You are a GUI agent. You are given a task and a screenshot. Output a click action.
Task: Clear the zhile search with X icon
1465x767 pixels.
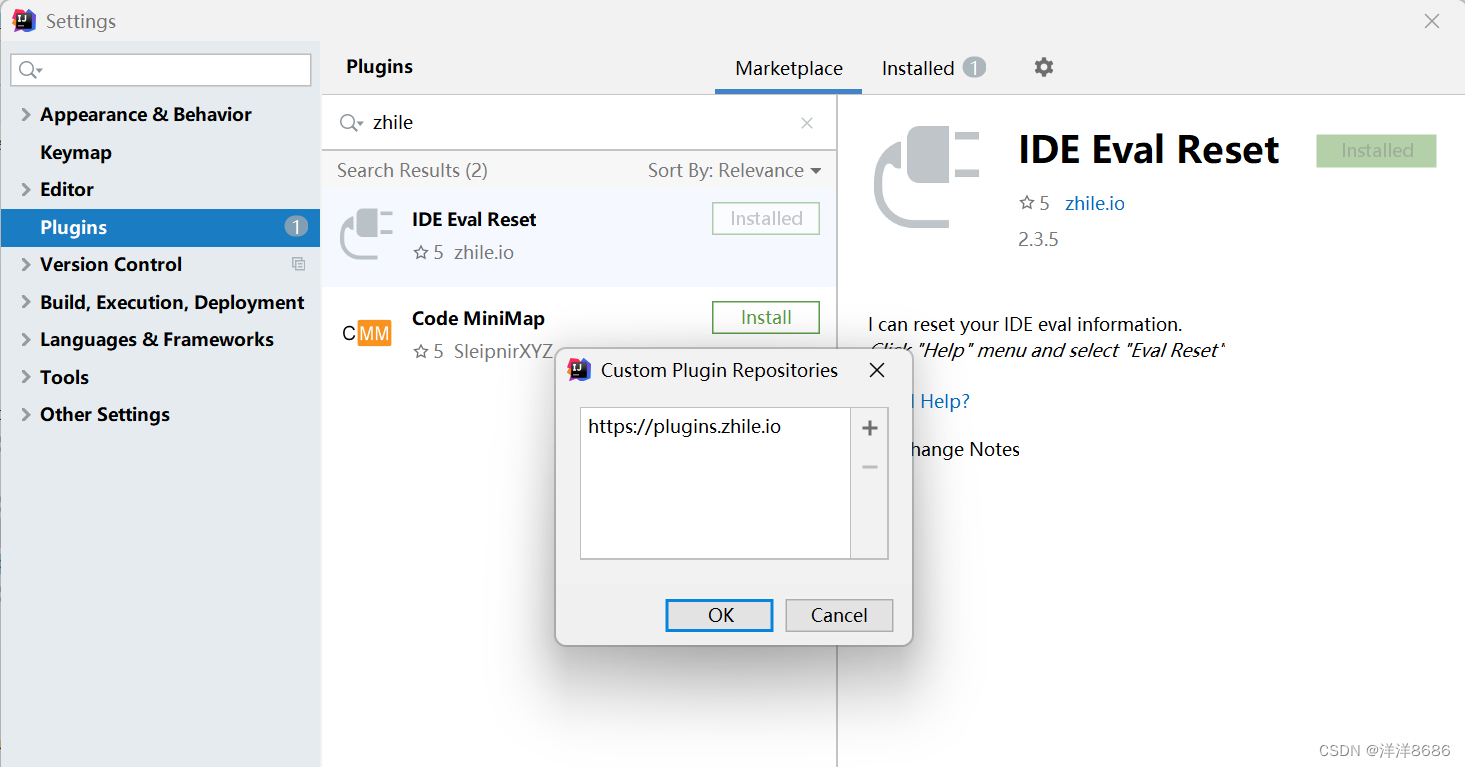[x=807, y=123]
